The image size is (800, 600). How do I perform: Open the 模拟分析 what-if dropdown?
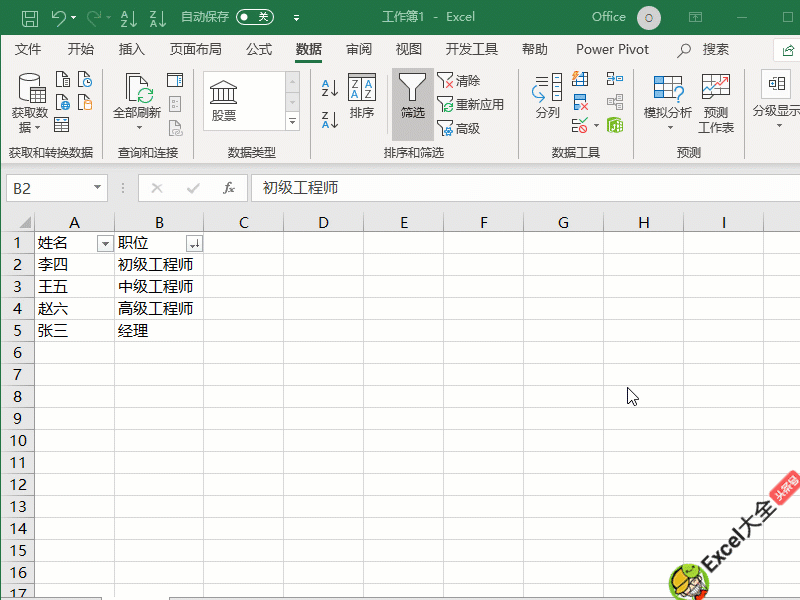tap(668, 102)
